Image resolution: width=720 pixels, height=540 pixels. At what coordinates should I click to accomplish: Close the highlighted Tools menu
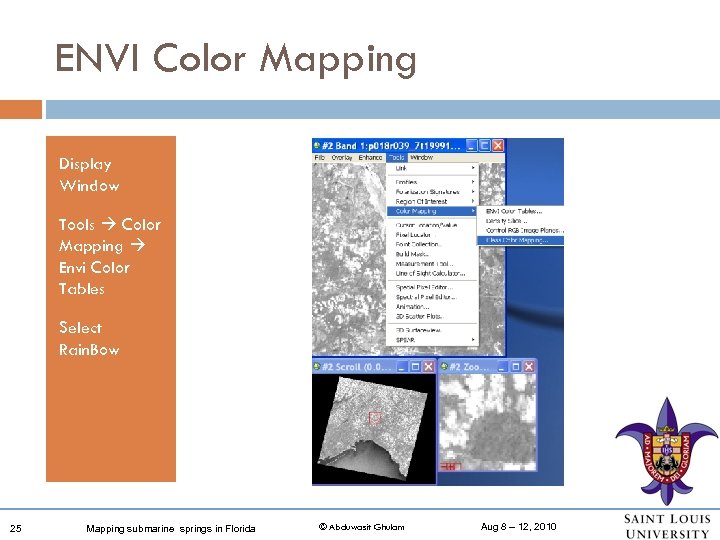coord(396,158)
